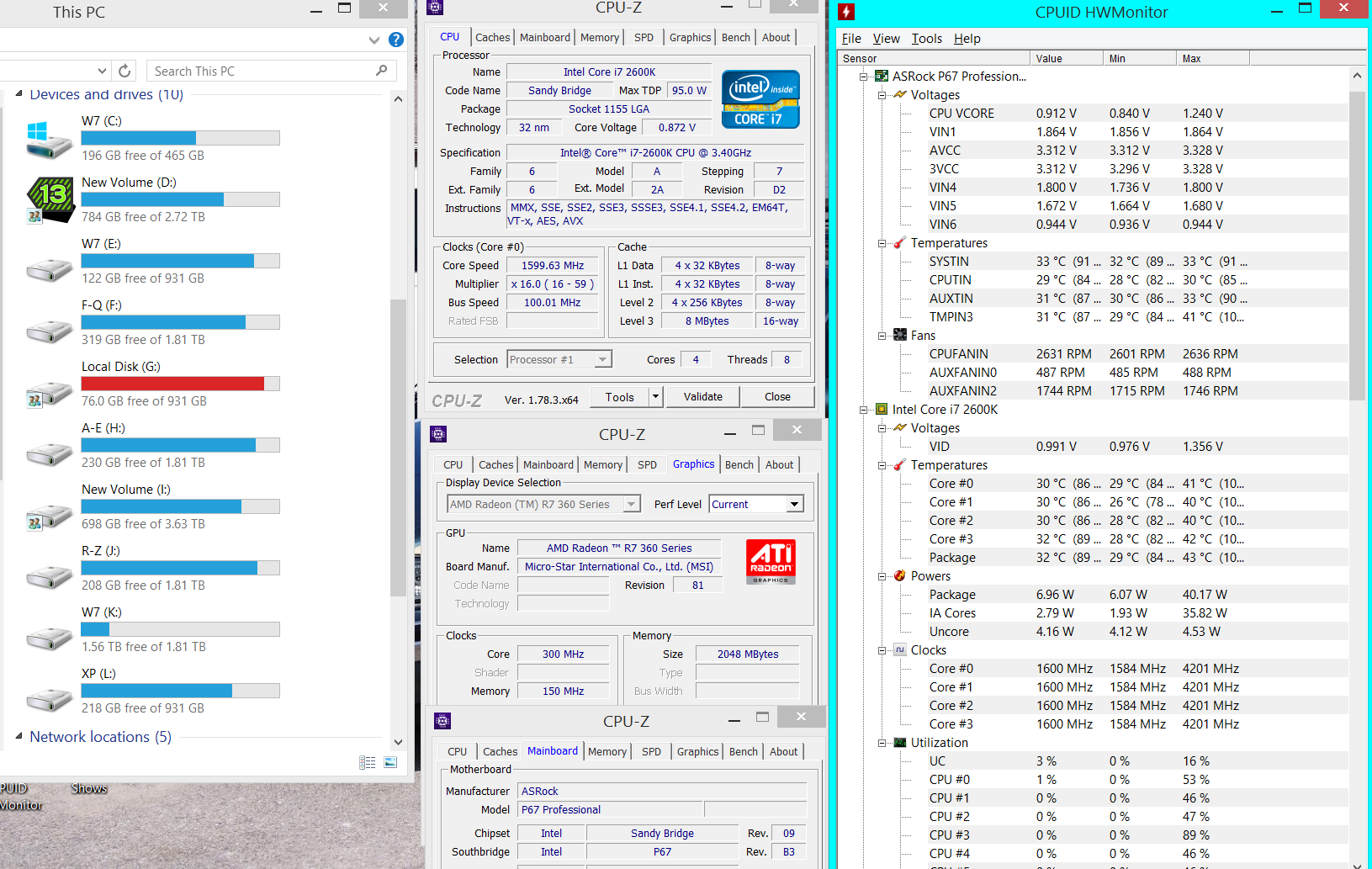This screenshot has width=1372, height=869.
Task: Select the R-Z (J:) drive icon
Action: coord(50,577)
